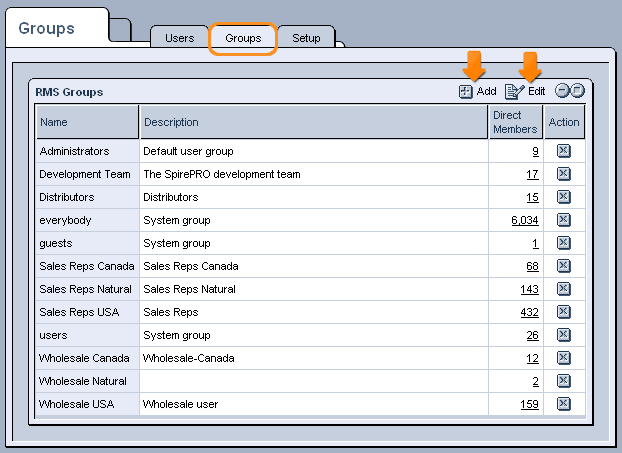Open the 143 direct members link
Viewport: 622px width, 453px height.
[529, 289]
